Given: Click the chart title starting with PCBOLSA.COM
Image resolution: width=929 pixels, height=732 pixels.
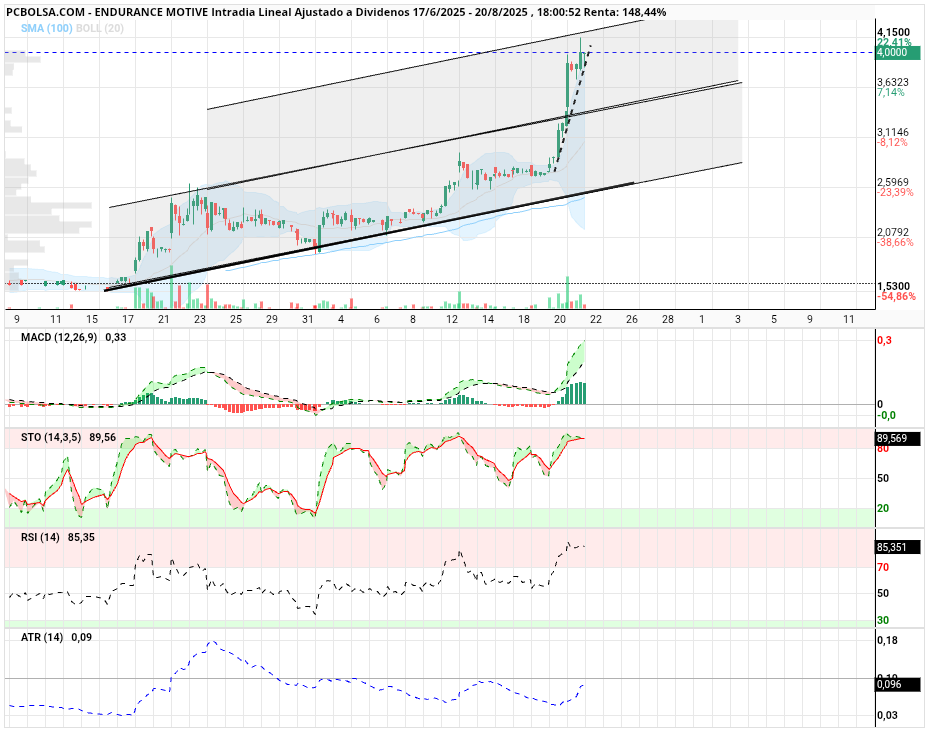Looking at the screenshot, I should pos(336,12).
